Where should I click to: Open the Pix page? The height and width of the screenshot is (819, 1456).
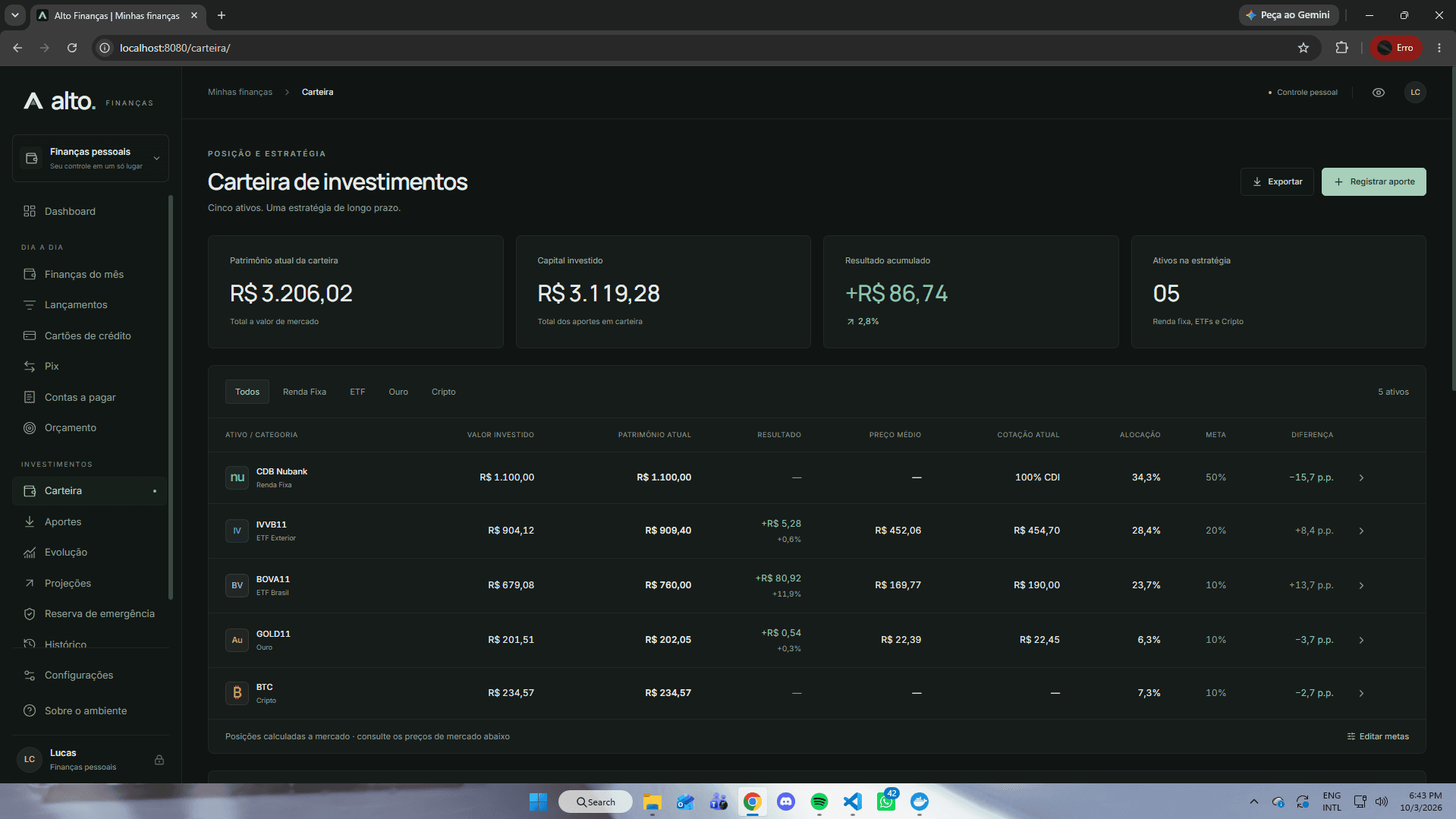tap(90, 366)
